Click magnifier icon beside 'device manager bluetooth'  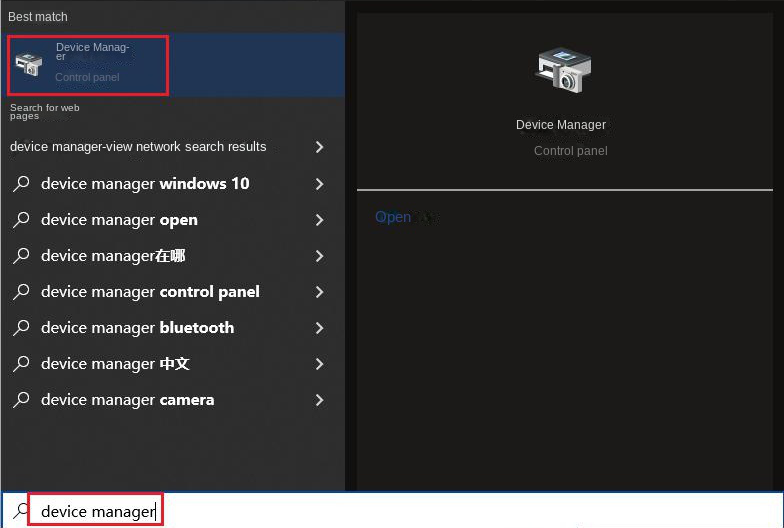pos(21,328)
